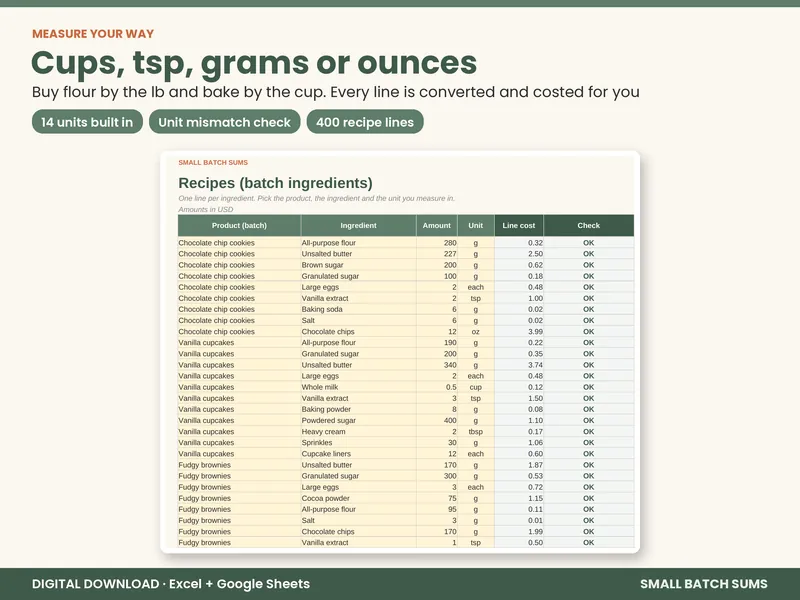Click line cost cell 1.06
The height and width of the screenshot is (600, 800).
pos(519,442)
